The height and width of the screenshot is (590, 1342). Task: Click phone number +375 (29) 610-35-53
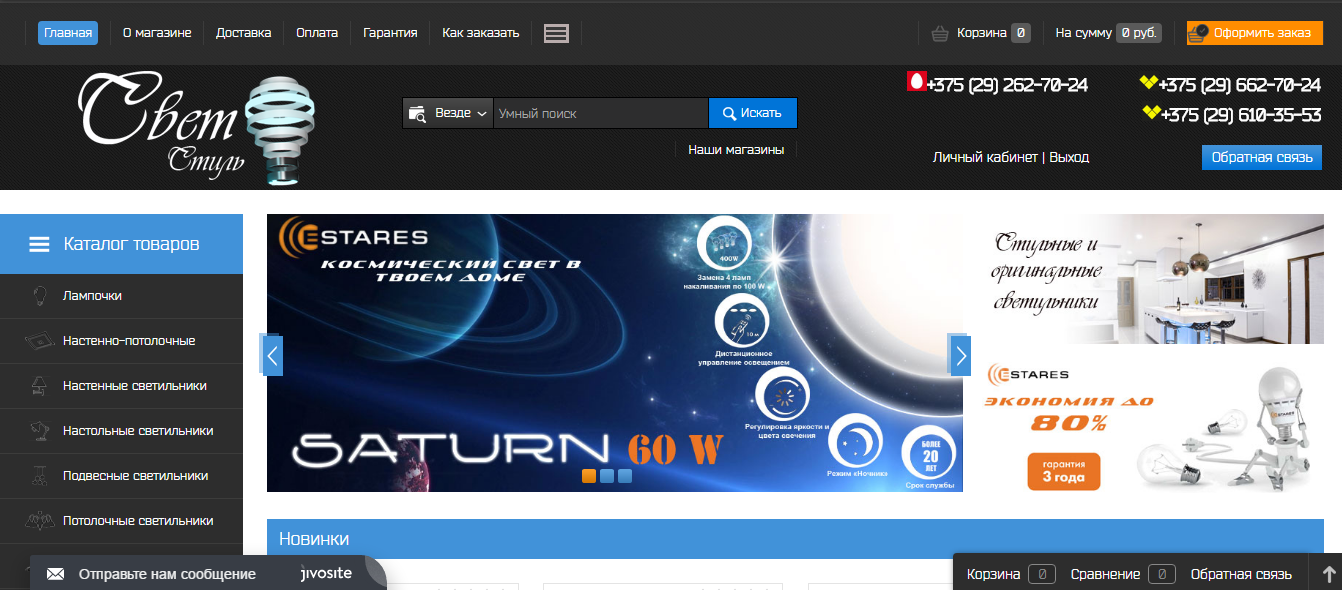click(x=1240, y=115)
